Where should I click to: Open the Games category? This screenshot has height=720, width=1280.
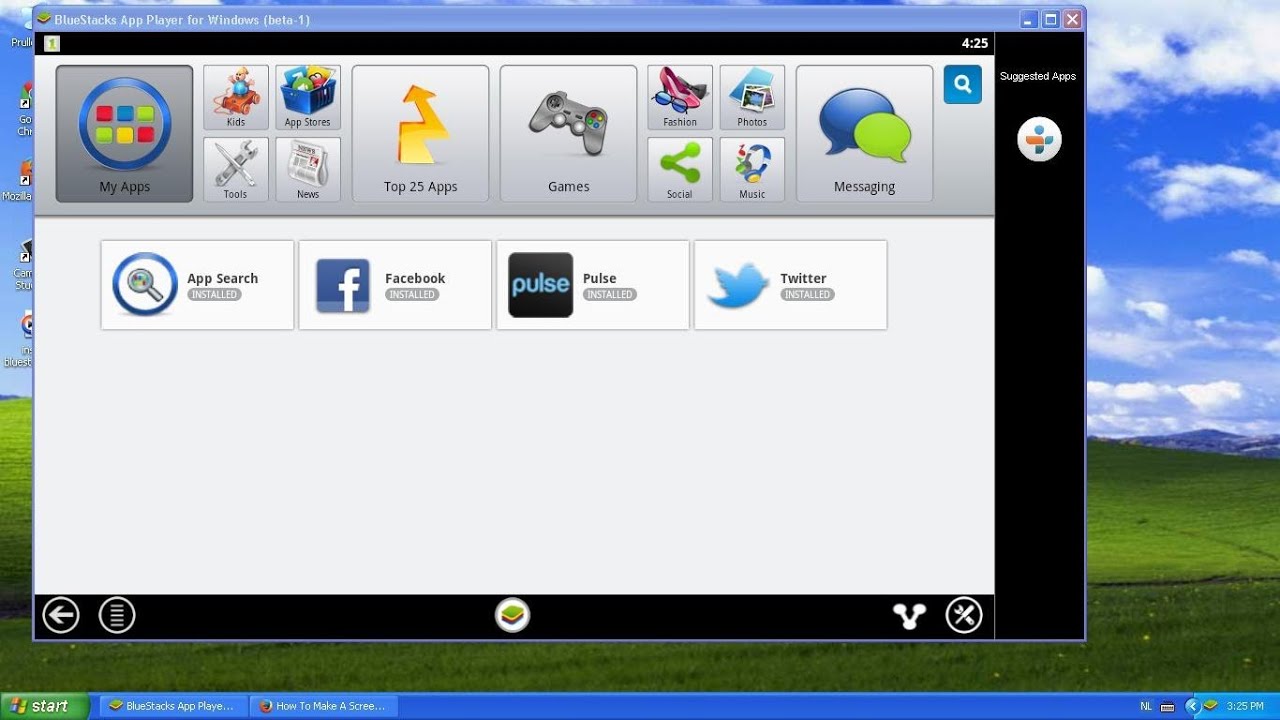coord(568,134)
